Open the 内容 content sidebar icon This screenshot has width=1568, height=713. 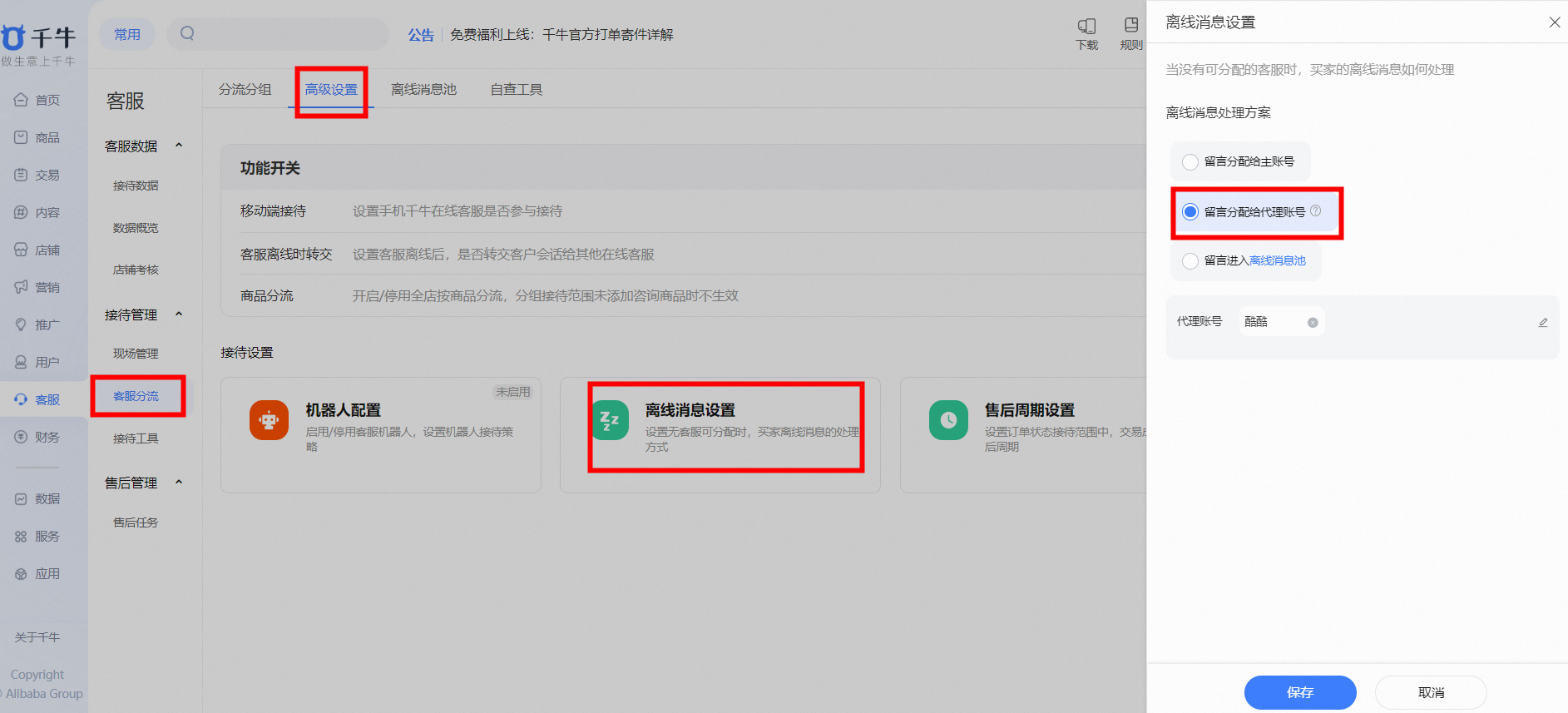pyautogui.click(x=21, y=212)
